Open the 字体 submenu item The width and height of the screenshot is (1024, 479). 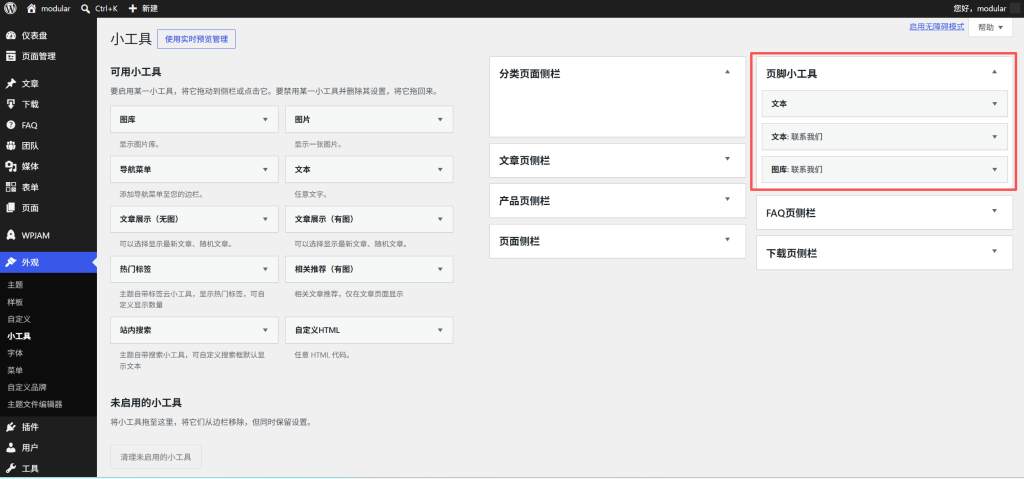(x=16, y=353)
